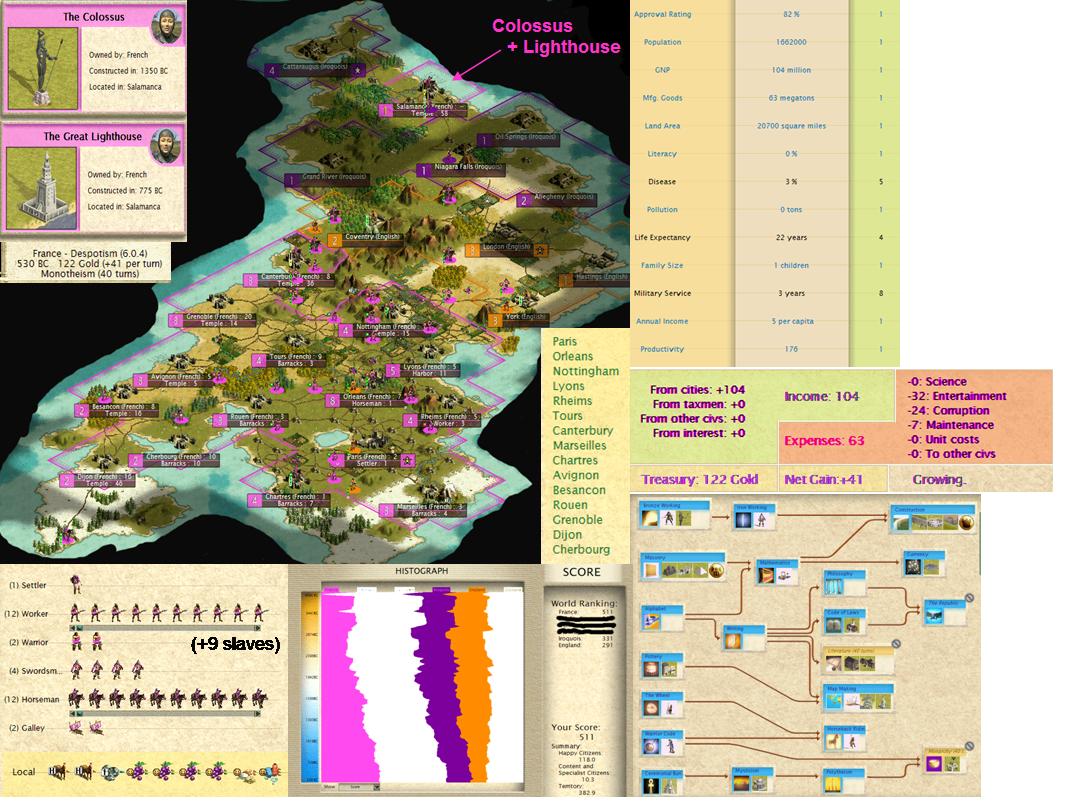The image size is (1080, 806).
Task: Research the Literature technology box
Action: click(x=858, y=659)
